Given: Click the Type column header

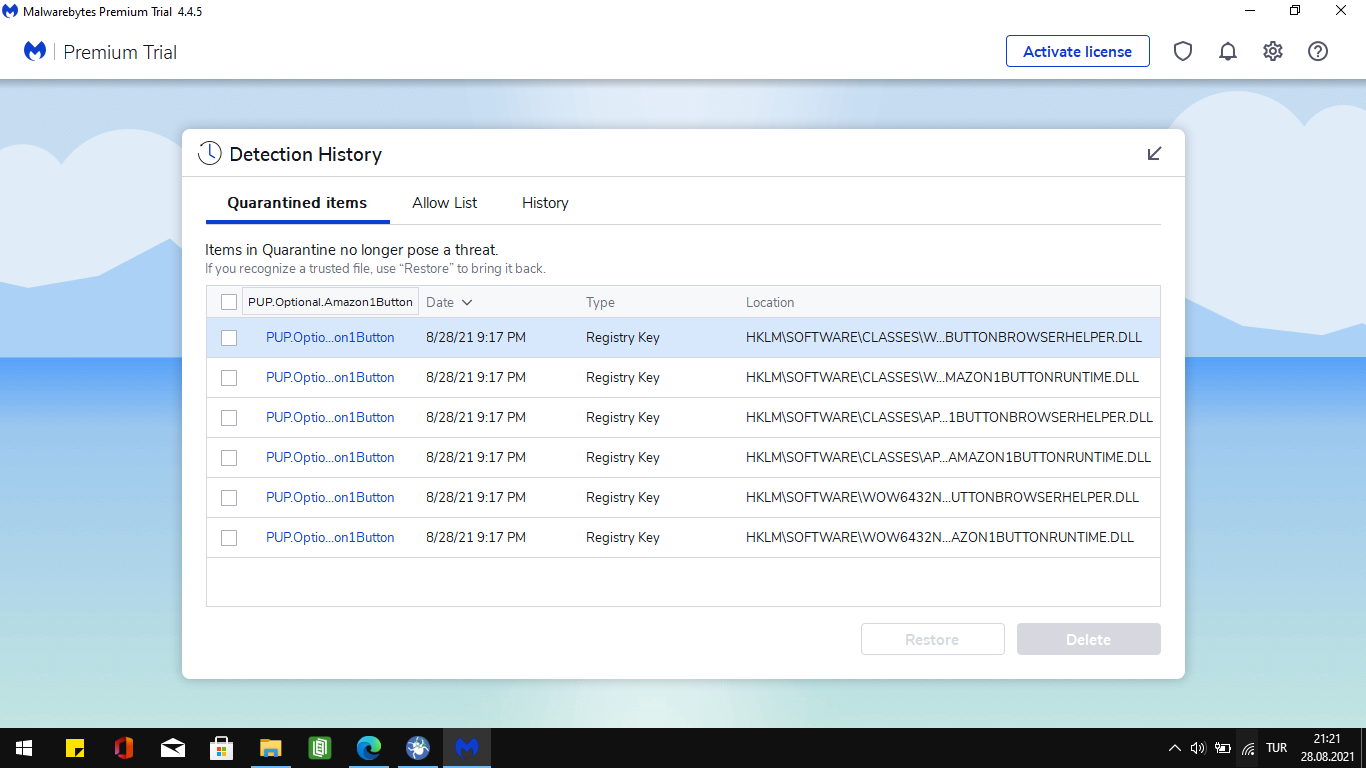Looking at the screenshot, I should [600, 302].
